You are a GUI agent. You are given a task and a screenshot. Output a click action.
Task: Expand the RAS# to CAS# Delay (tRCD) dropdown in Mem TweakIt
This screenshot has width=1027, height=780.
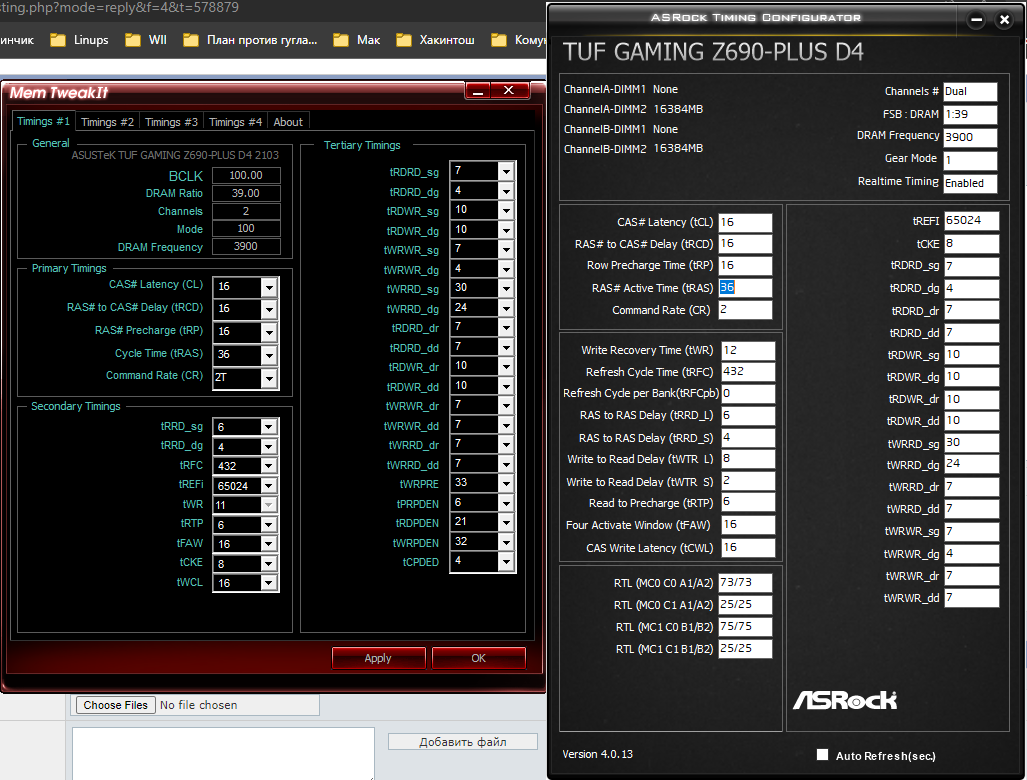pos(269,309)
